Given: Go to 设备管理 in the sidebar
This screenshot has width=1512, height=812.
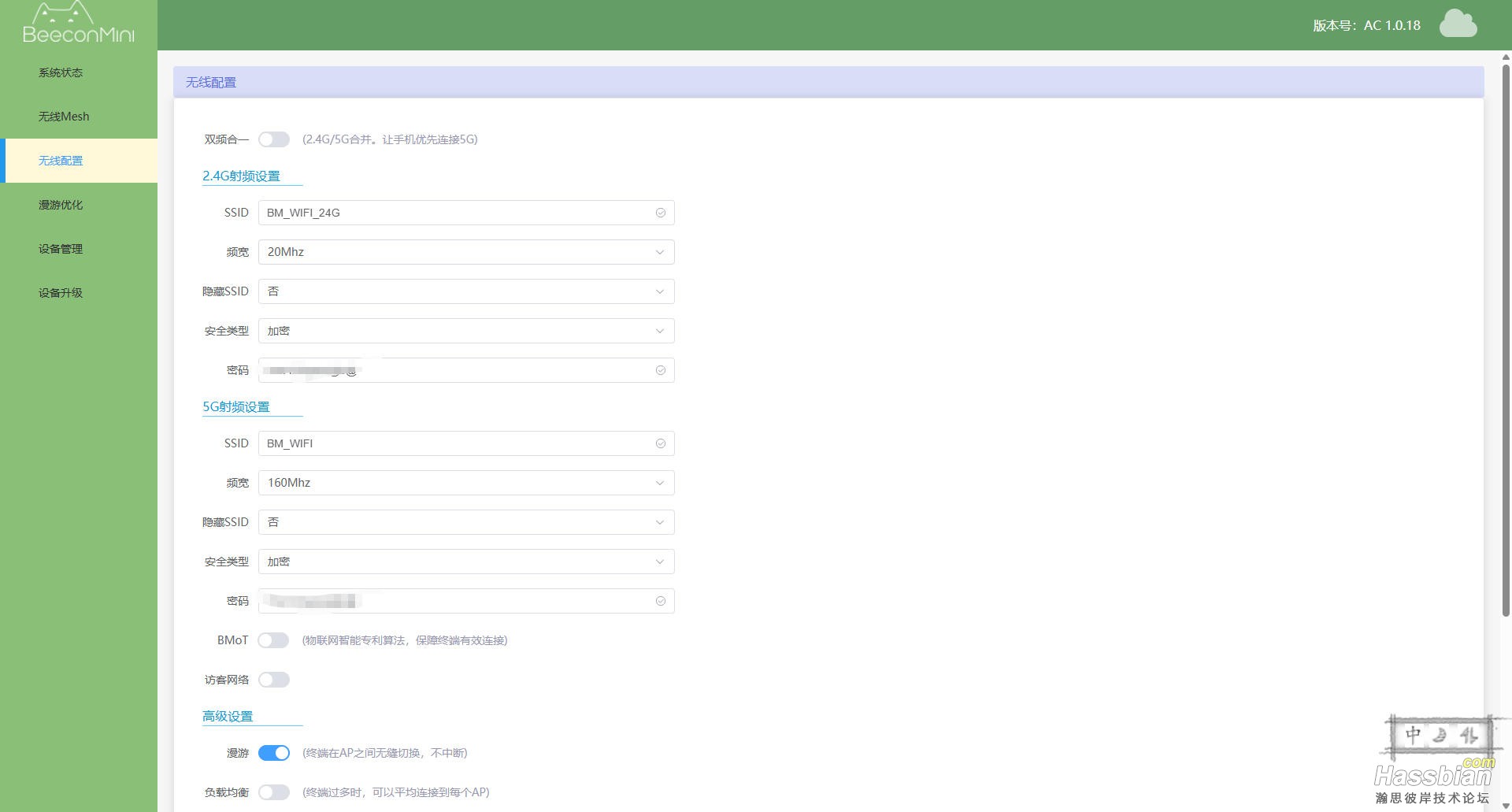Looking at the screenshot, I should pos(79,249).
